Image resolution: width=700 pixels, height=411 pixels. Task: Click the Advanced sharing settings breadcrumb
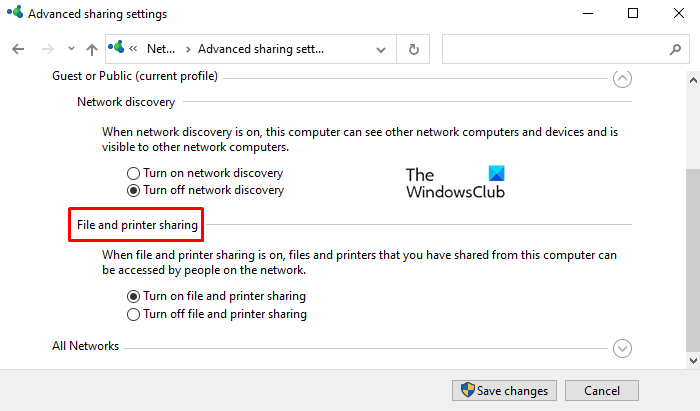[260, 48]
